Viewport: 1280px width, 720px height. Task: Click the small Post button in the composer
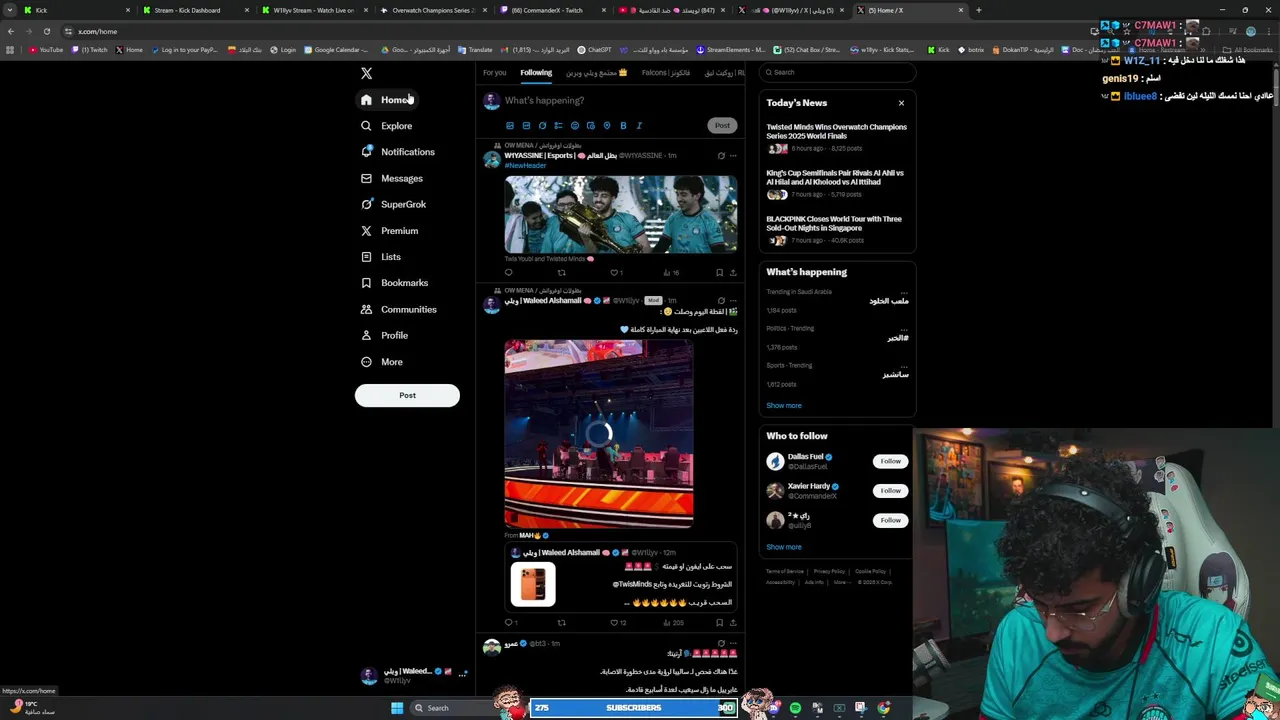[722, 125]
